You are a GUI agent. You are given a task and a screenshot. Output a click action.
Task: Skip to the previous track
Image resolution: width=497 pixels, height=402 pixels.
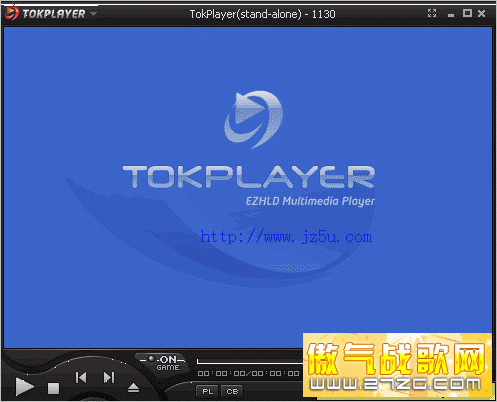81,377
